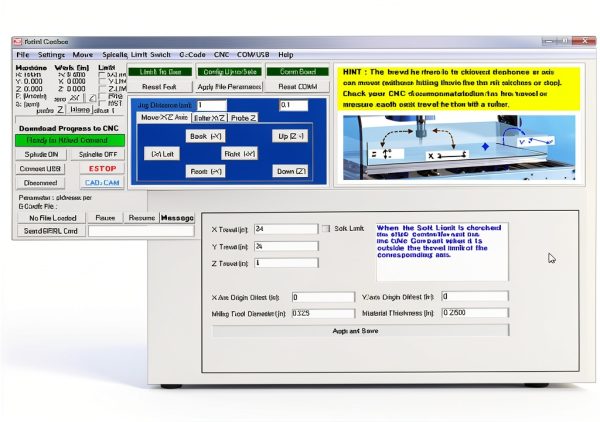Jog Back (+Y) button

coord(205,136)
